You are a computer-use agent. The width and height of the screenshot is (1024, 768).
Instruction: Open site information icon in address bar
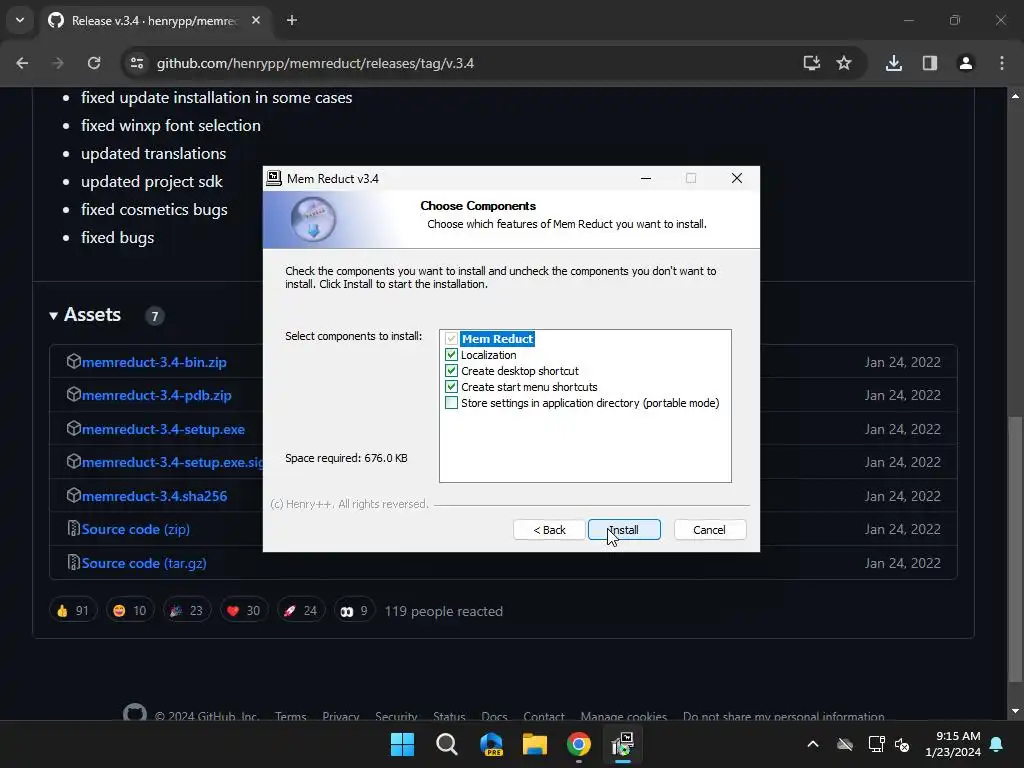[137, 63]
